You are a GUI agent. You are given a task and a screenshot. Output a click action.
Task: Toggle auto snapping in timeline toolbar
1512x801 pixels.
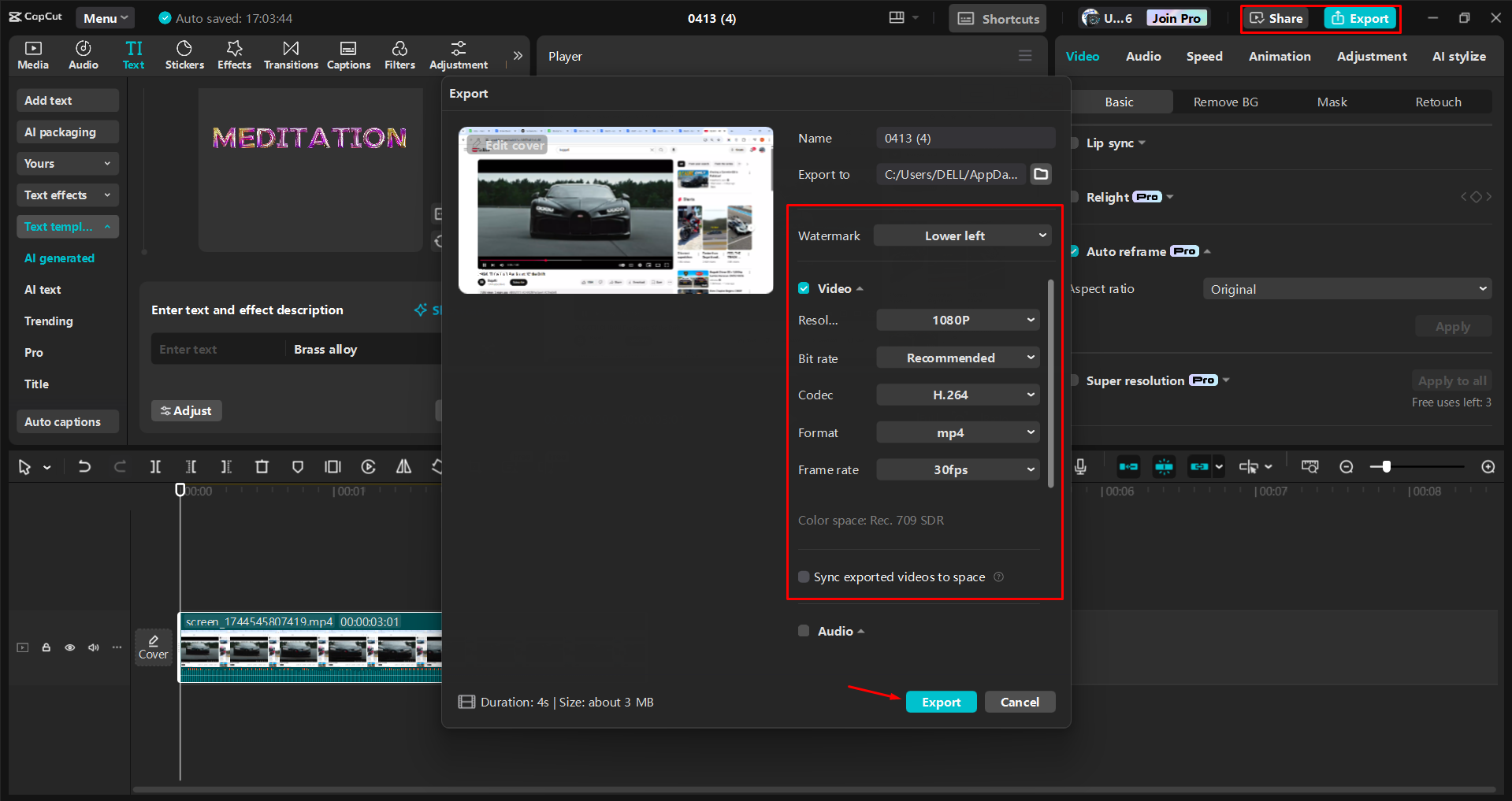[x=1164, y=467]
